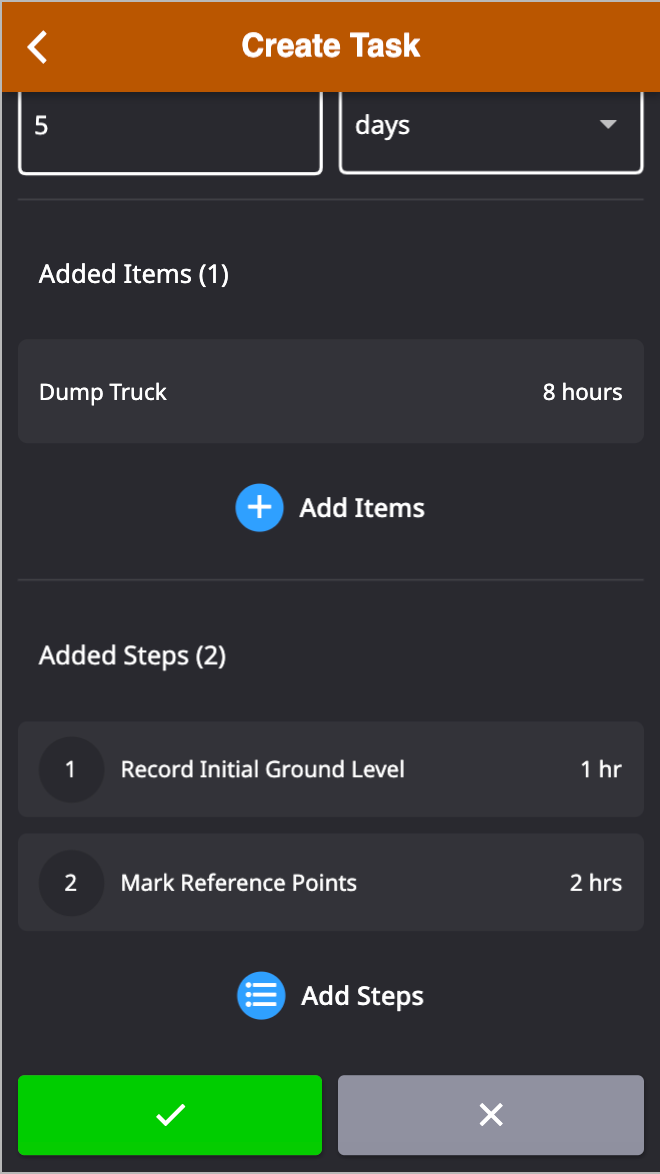The height and width of the screenshot is (1174, 660).
Task: Click the Add Steps text label
Action: pos(363,996)
